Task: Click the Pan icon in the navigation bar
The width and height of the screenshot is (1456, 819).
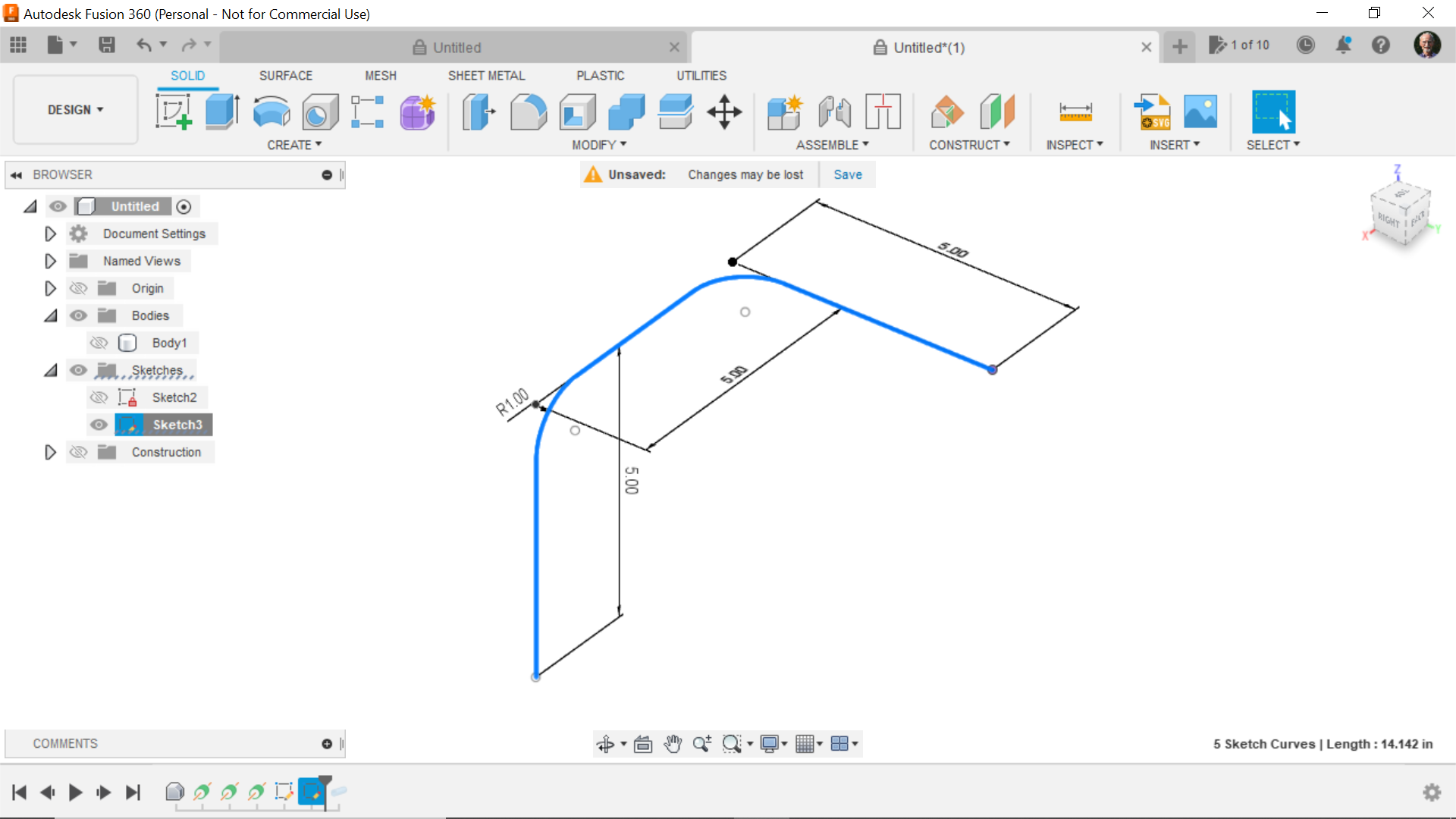Action: [x=673, y=744]
